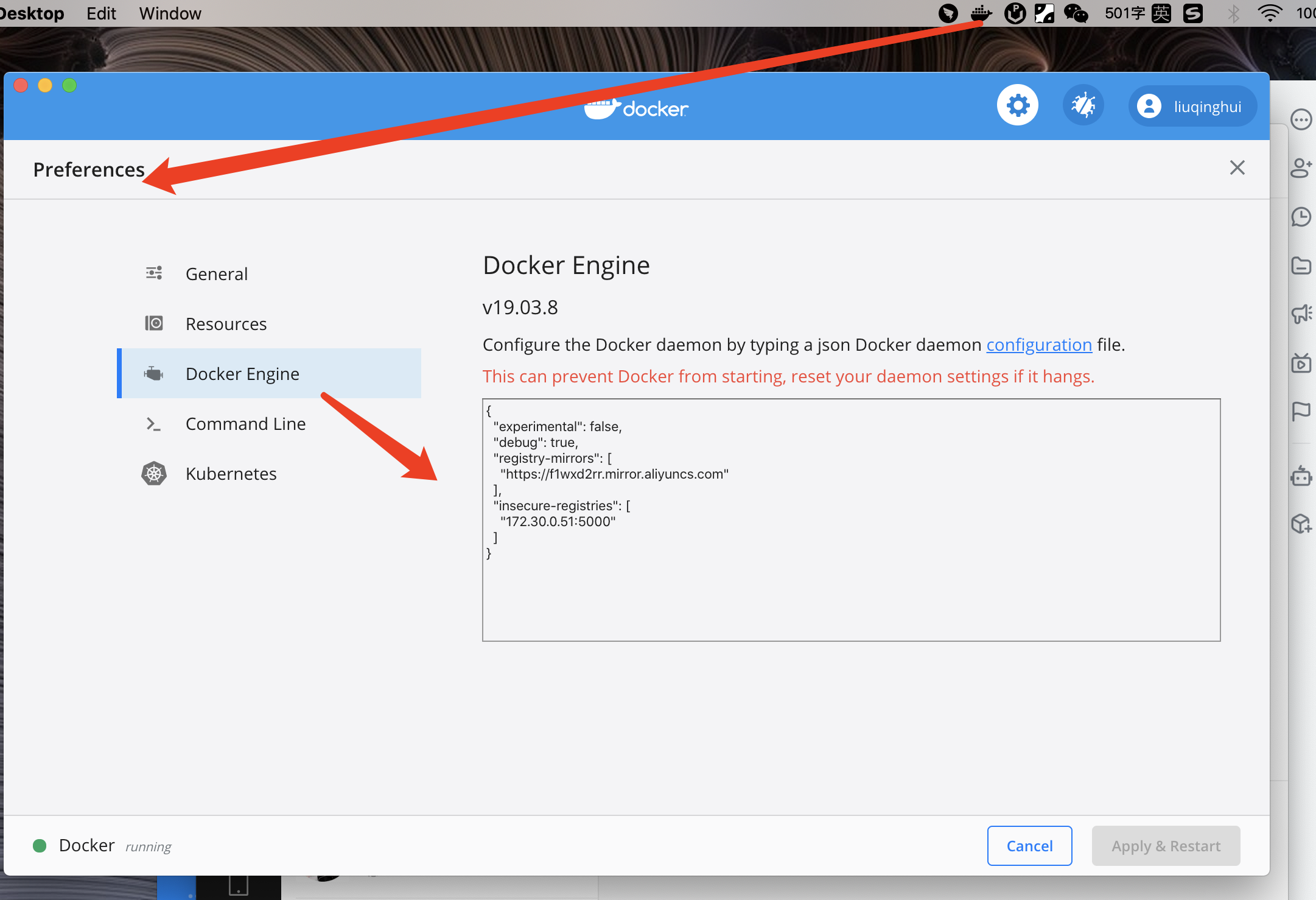Click the 501字 word count item

click(x=1125, y=13)
